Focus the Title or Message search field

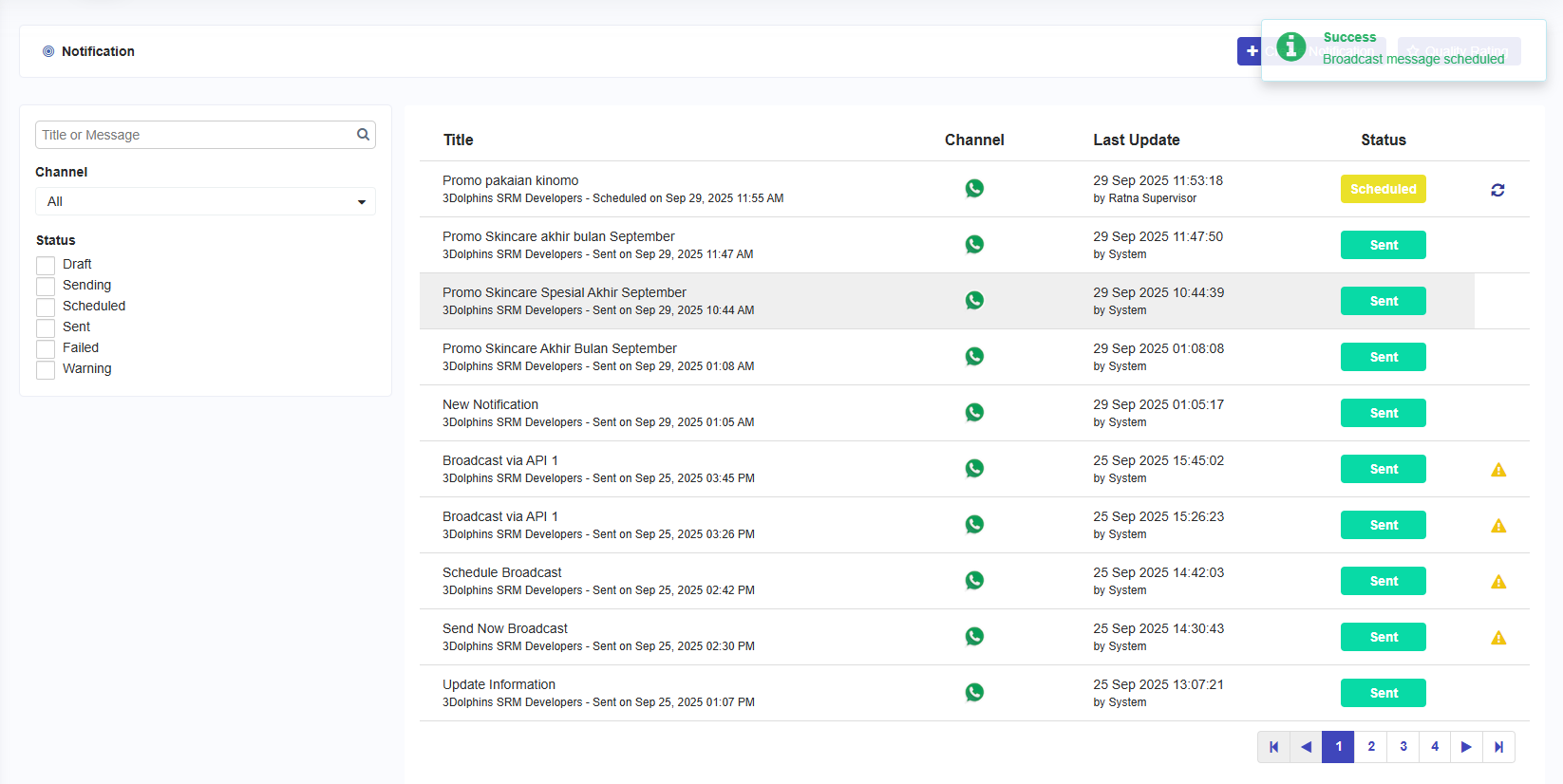pos(195,135)
